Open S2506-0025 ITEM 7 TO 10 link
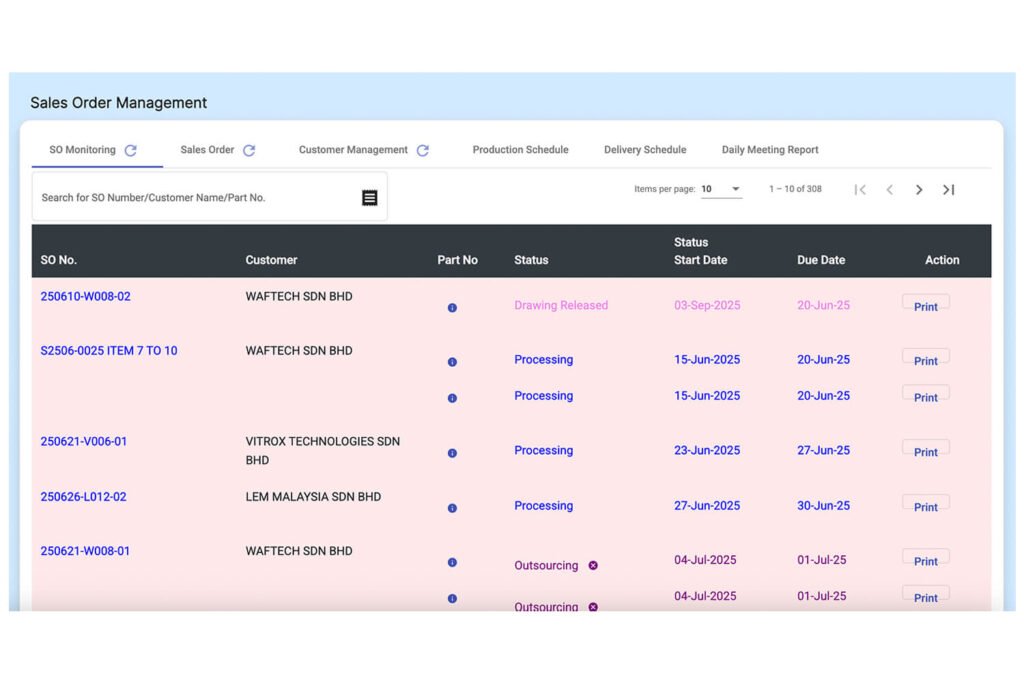1024x683 pixels. [x=109, y=351]
